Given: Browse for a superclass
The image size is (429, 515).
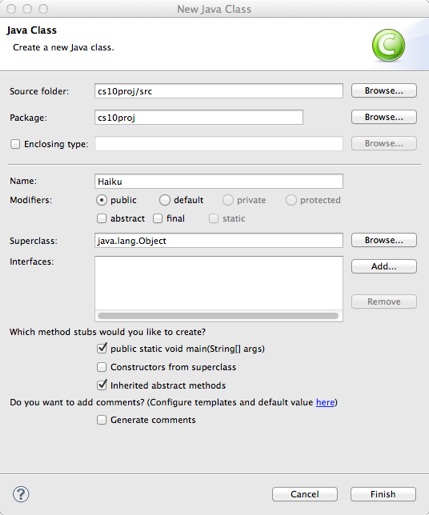Looking at the screenshot, I should [x=384, y=240].
